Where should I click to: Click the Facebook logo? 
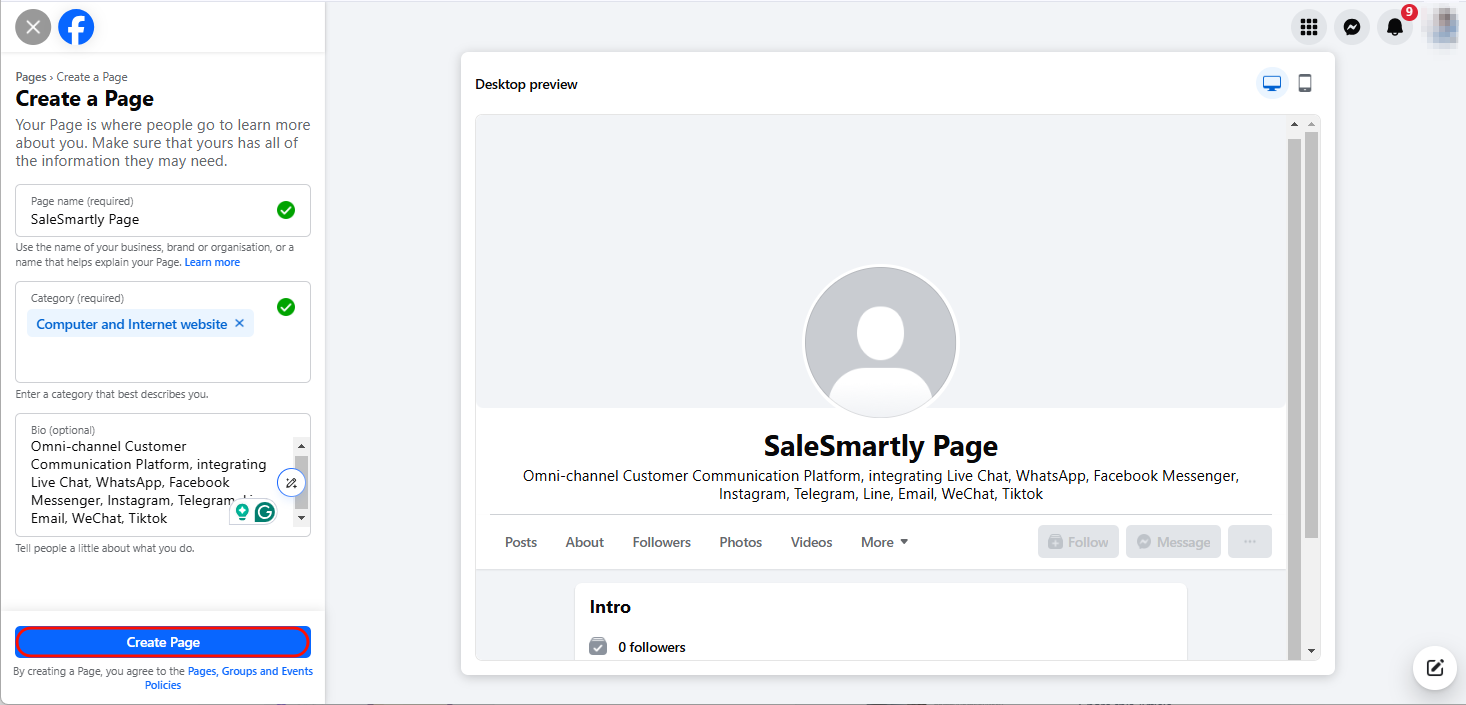coord(75,27)
